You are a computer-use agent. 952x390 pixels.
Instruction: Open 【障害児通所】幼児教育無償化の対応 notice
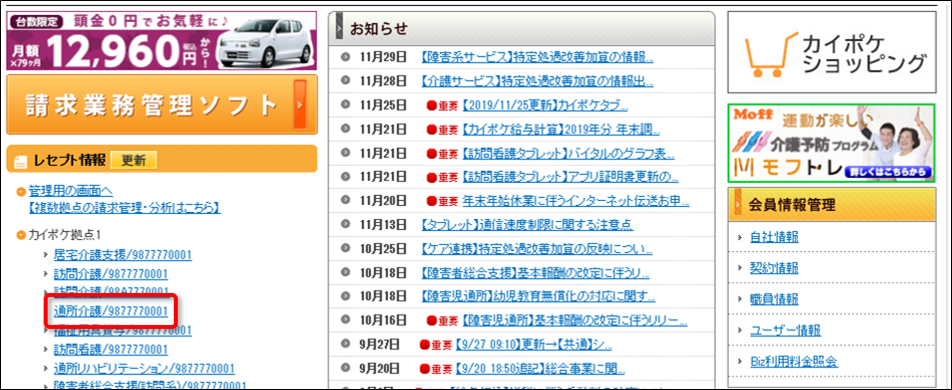[x=538, y=296]
